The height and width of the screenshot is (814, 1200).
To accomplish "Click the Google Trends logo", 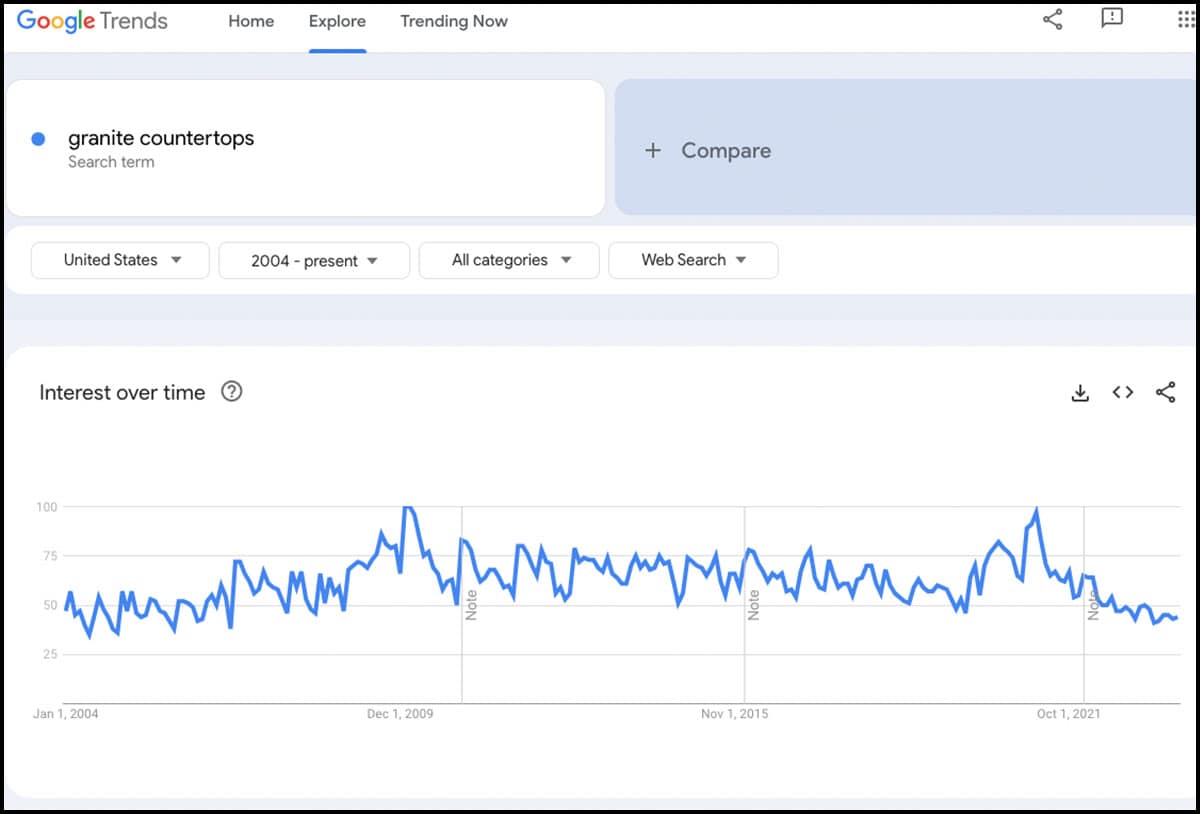I will pyautogui.click(x=92, y=22).
